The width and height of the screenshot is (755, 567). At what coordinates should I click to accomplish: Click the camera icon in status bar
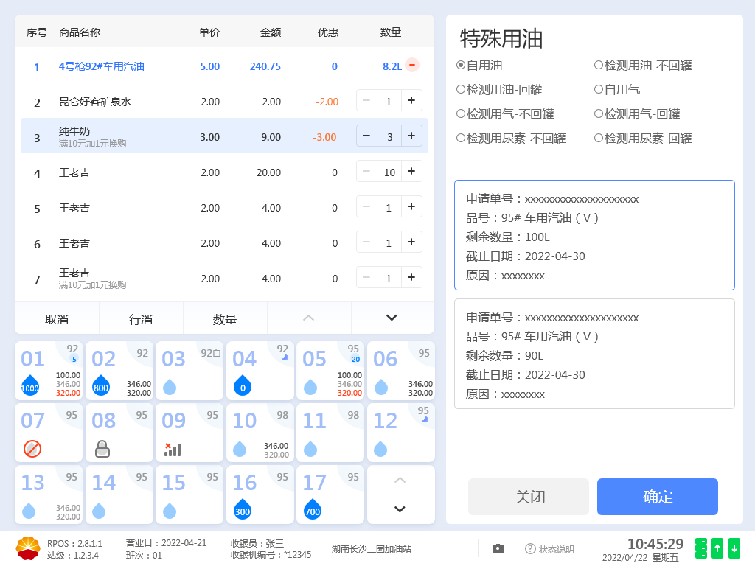click(498, 548)
